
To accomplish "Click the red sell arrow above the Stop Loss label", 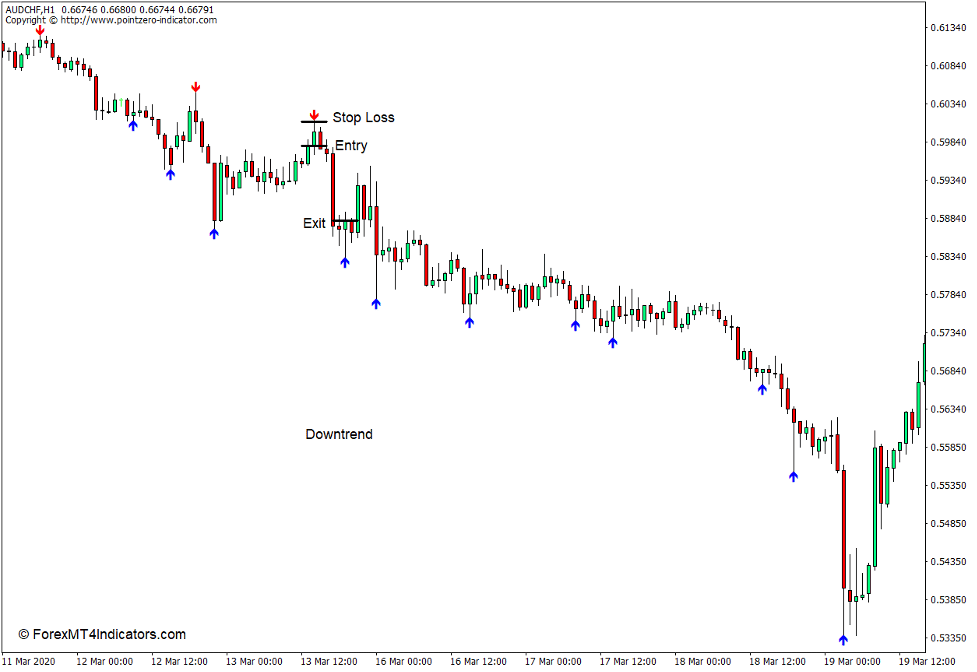I will point(316,115).
